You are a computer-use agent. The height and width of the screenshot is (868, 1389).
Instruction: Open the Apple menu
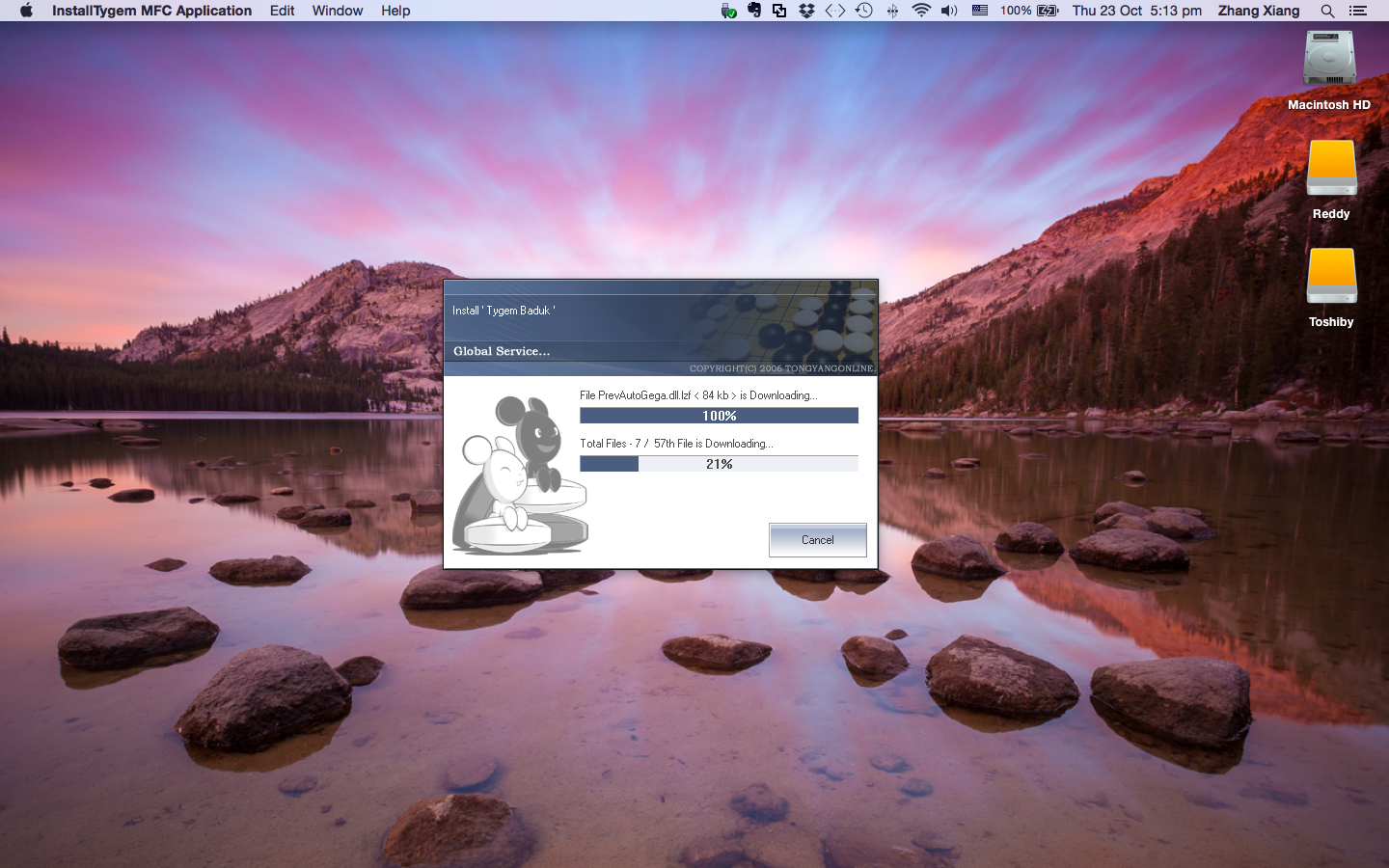[x=25, y=11]
